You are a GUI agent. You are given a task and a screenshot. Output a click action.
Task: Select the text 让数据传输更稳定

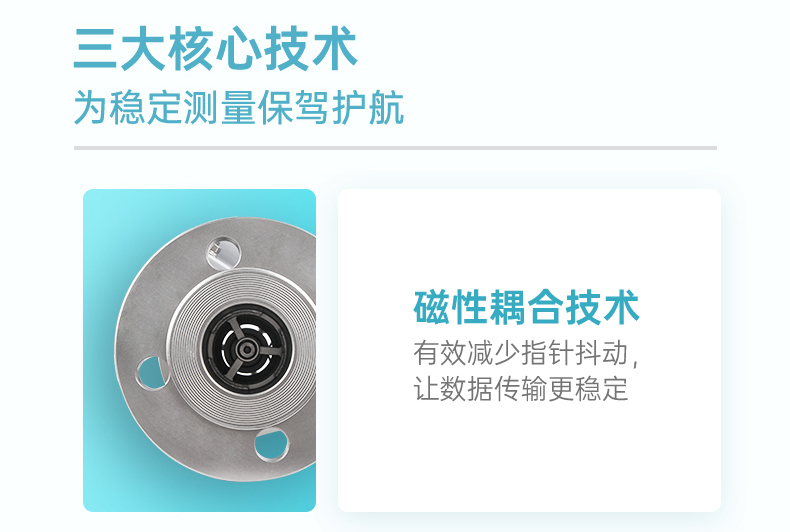[521, 388]
